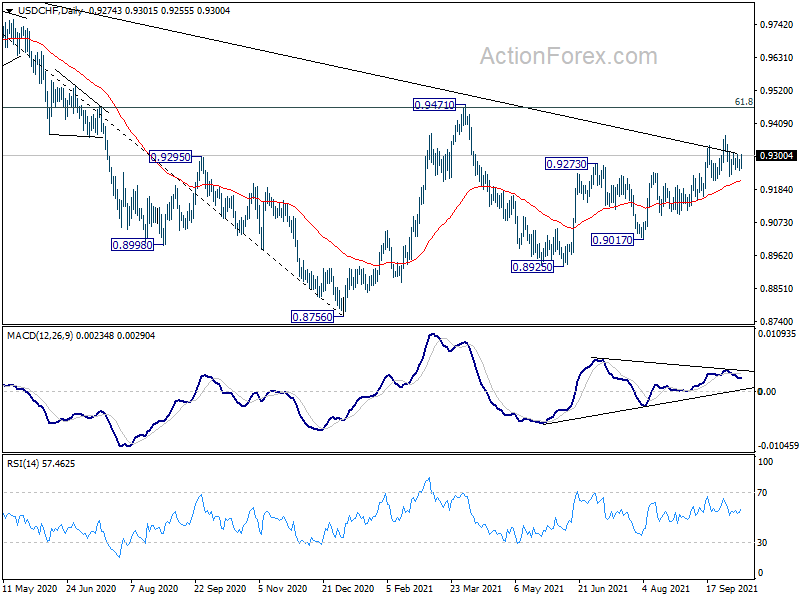800x600 pixels.
Task: Click the RSI 30 level label
Action: [762, 543]
